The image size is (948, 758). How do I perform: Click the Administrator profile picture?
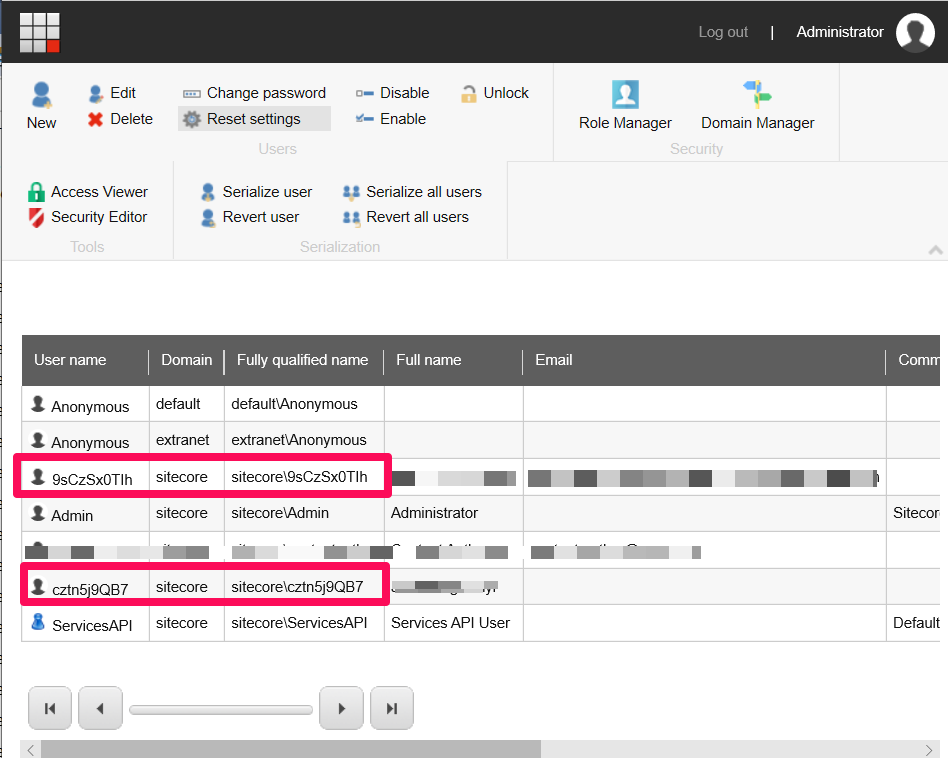pos(915,32)
